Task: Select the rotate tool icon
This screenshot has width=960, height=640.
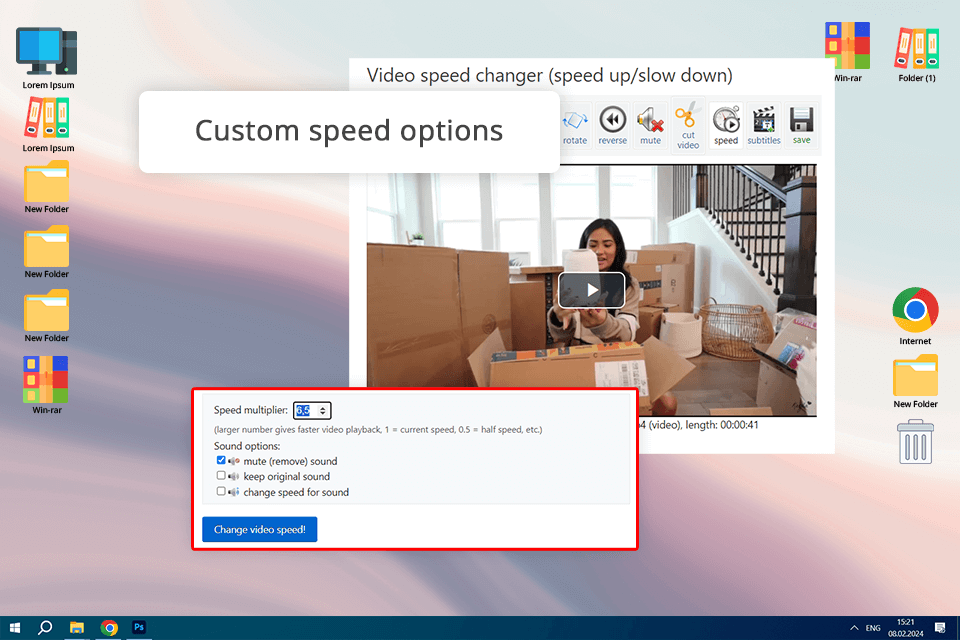Action: [x=575, y=126]
